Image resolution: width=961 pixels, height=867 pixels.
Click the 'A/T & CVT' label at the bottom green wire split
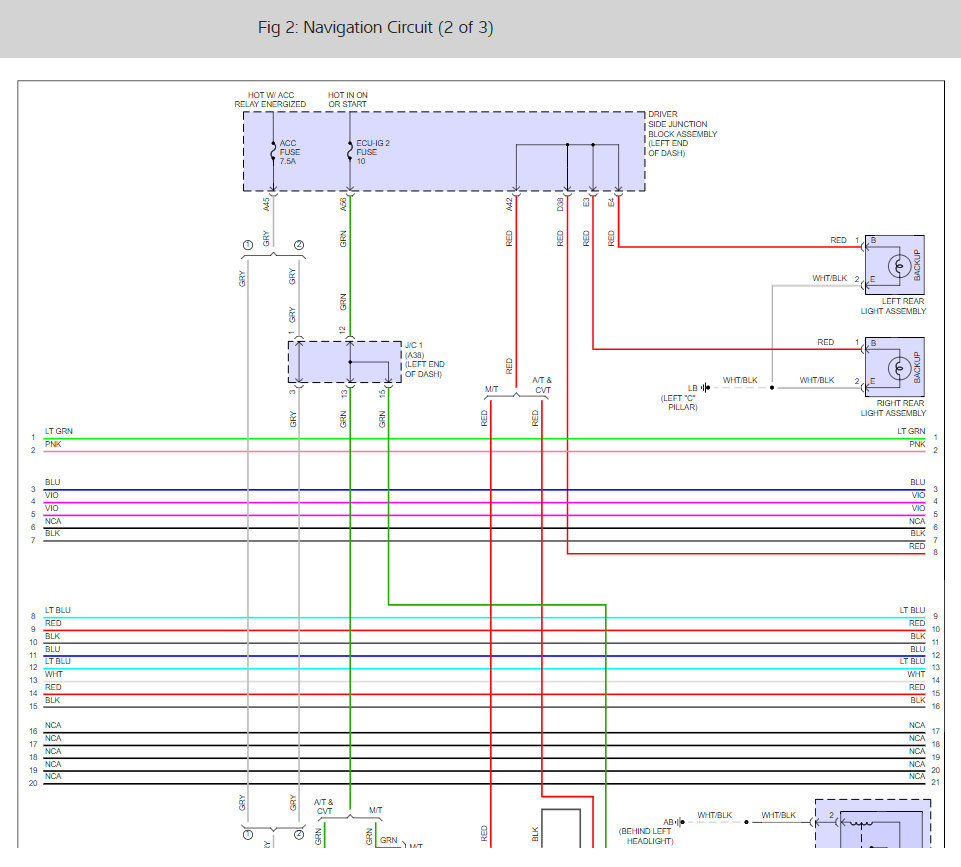(x=324, y=806)
